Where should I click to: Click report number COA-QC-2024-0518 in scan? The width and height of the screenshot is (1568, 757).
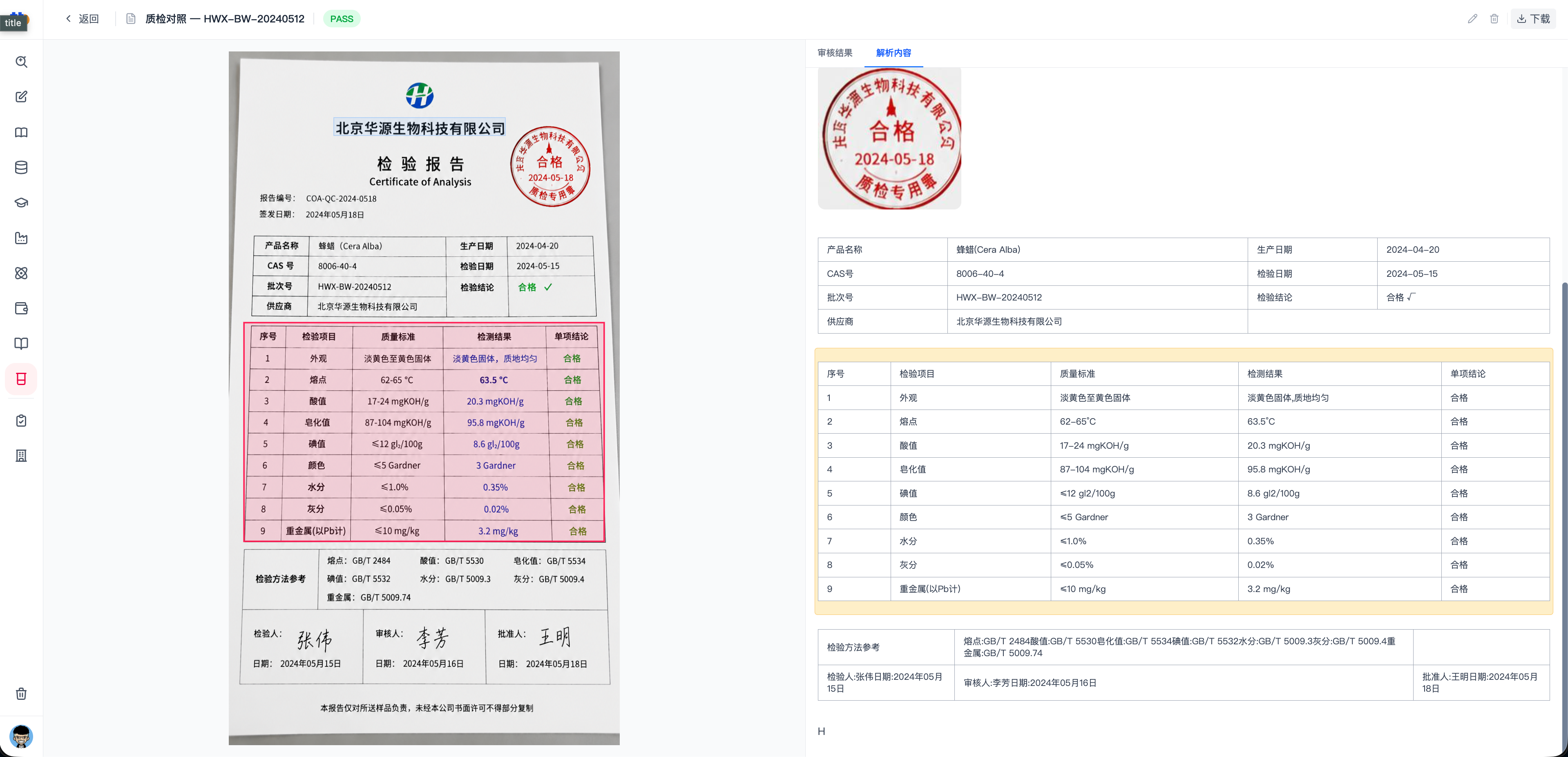[x=341, y=198]
